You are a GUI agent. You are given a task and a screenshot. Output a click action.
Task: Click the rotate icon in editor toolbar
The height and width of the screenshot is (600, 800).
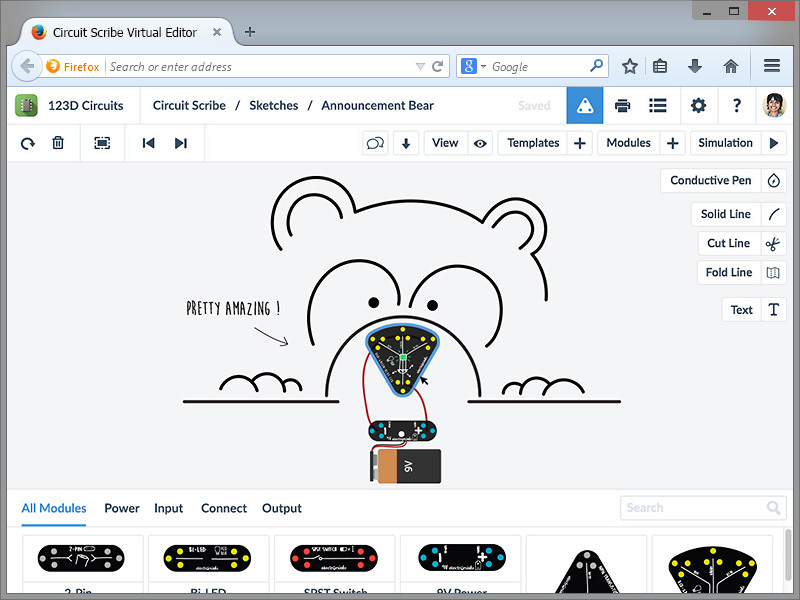(x=28, y=143)
